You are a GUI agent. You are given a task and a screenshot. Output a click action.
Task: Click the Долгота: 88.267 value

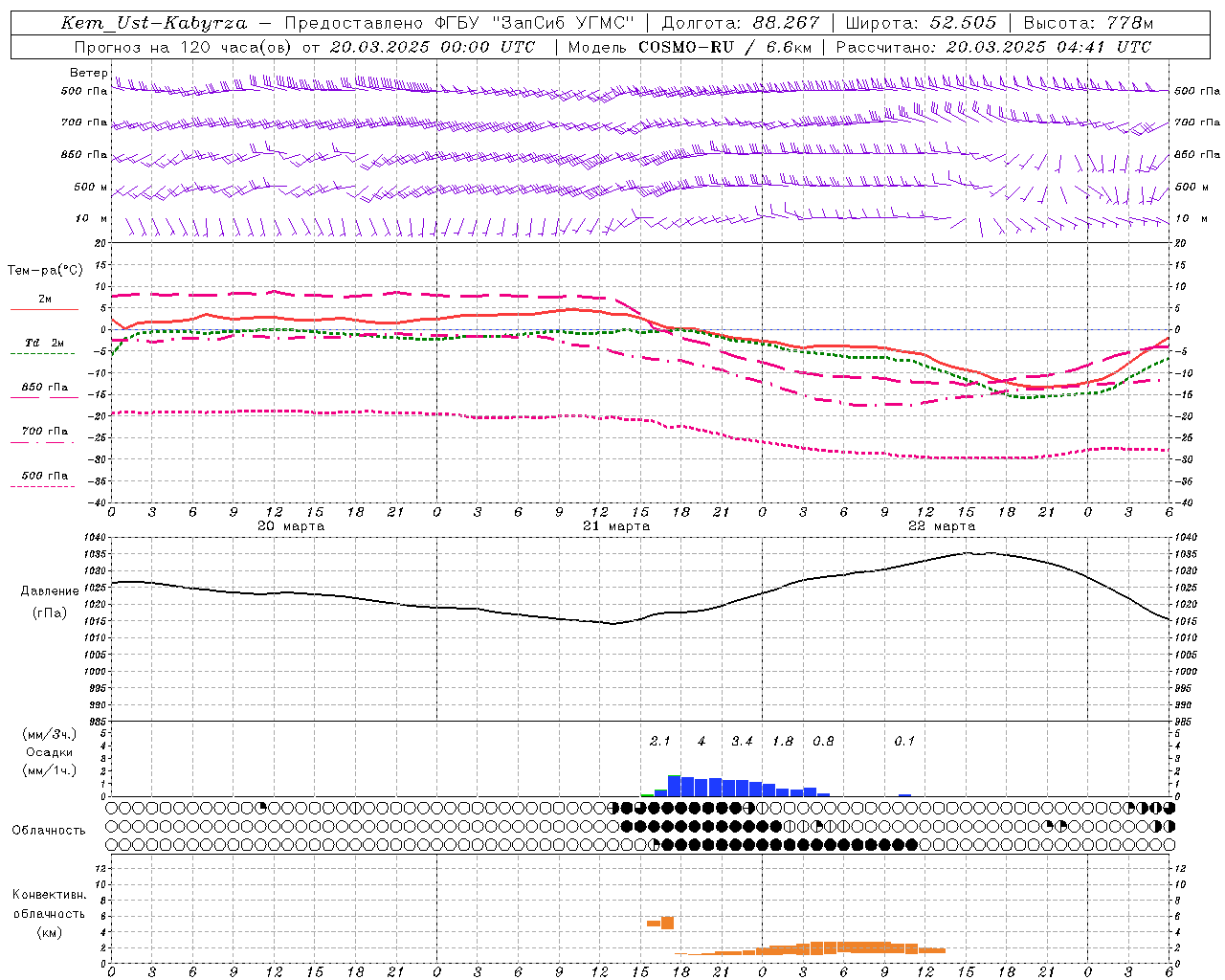point(740,23)
